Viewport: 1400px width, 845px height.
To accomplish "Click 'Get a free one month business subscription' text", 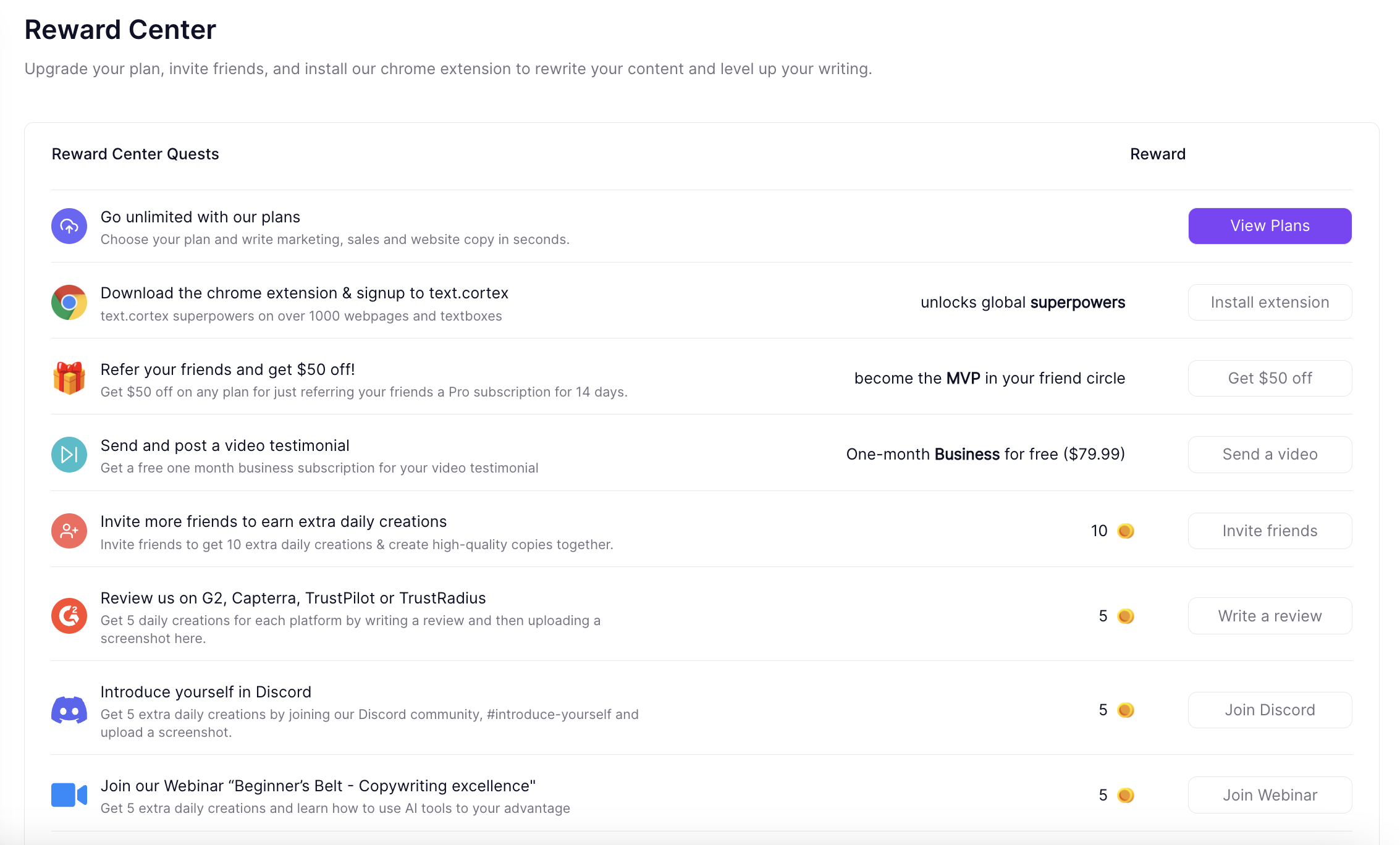I will pyautogui.click(x=319, y=468).
